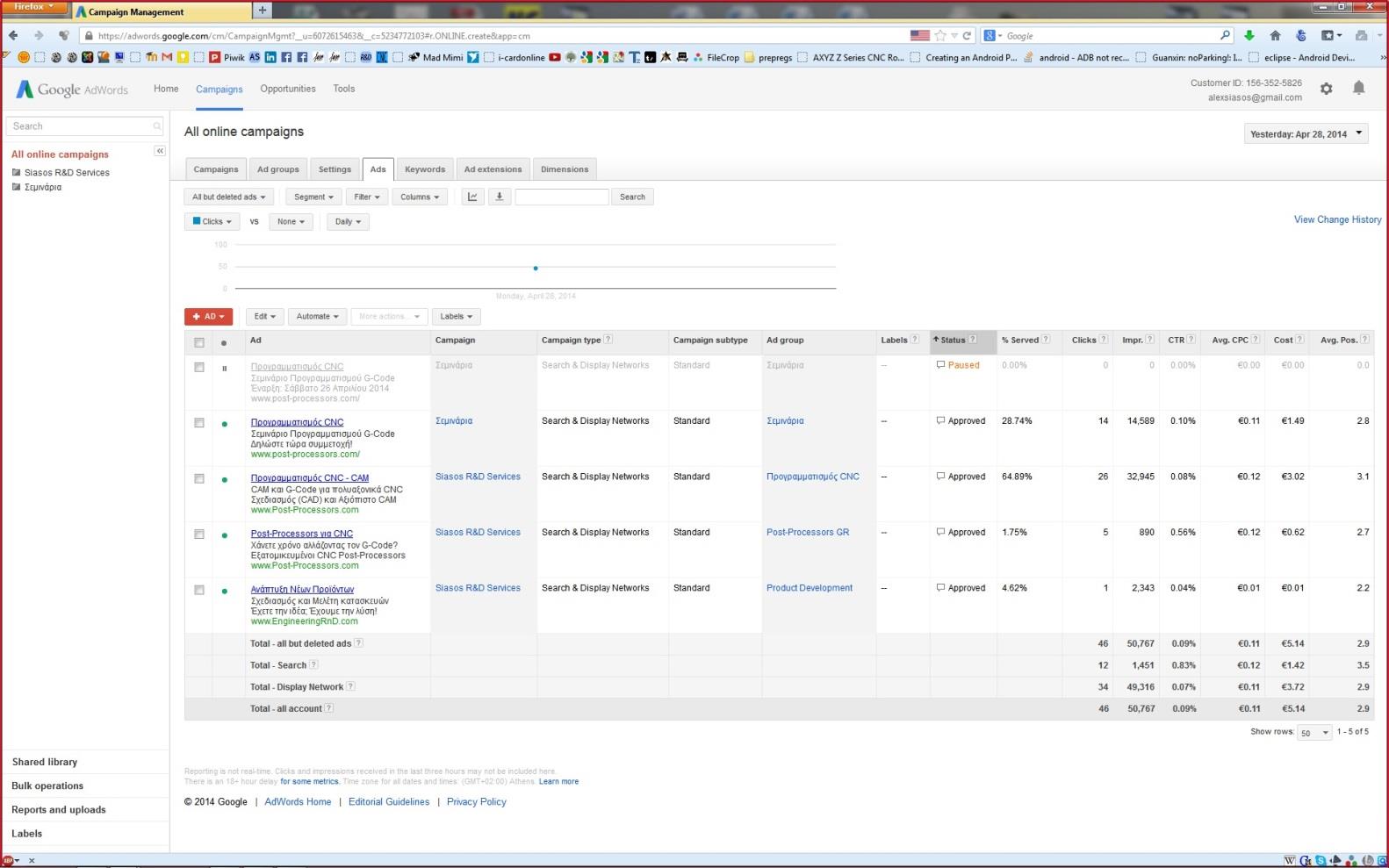Image resolution: width=1389 pixels, height=868 pixels.
Task: Open help for Status column
Action: [973, 340]
